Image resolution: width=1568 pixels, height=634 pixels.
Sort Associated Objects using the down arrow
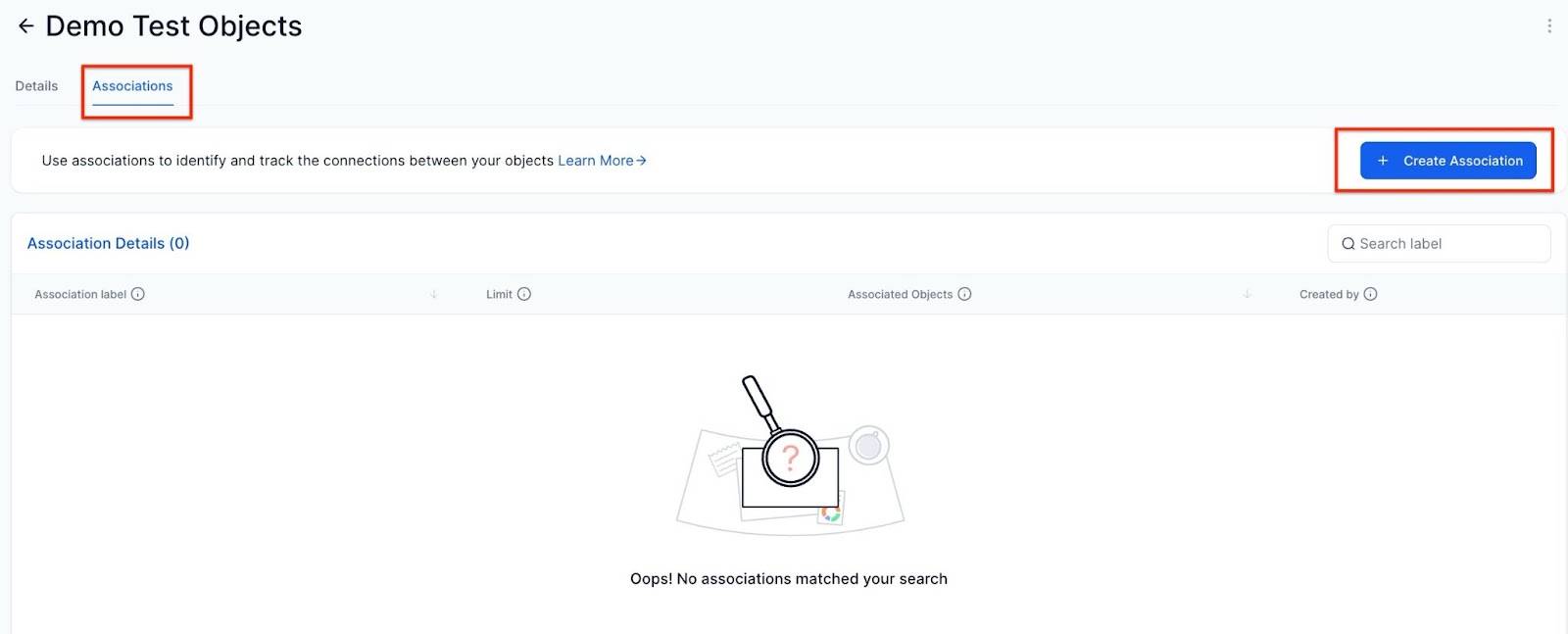[1248, 294]
